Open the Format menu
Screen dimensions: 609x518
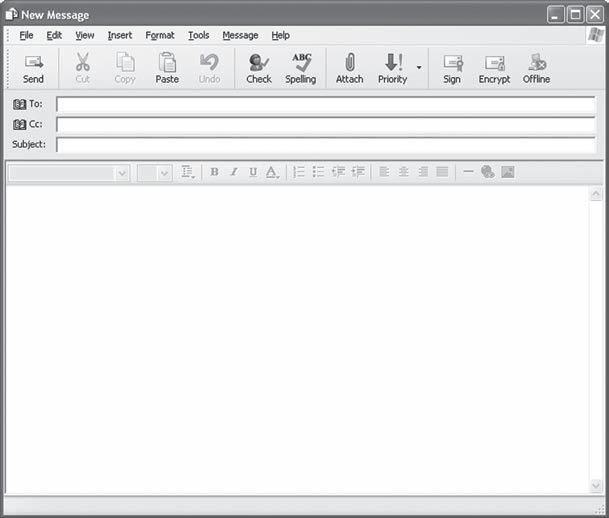pyautogui.click(x=160, y=35)
